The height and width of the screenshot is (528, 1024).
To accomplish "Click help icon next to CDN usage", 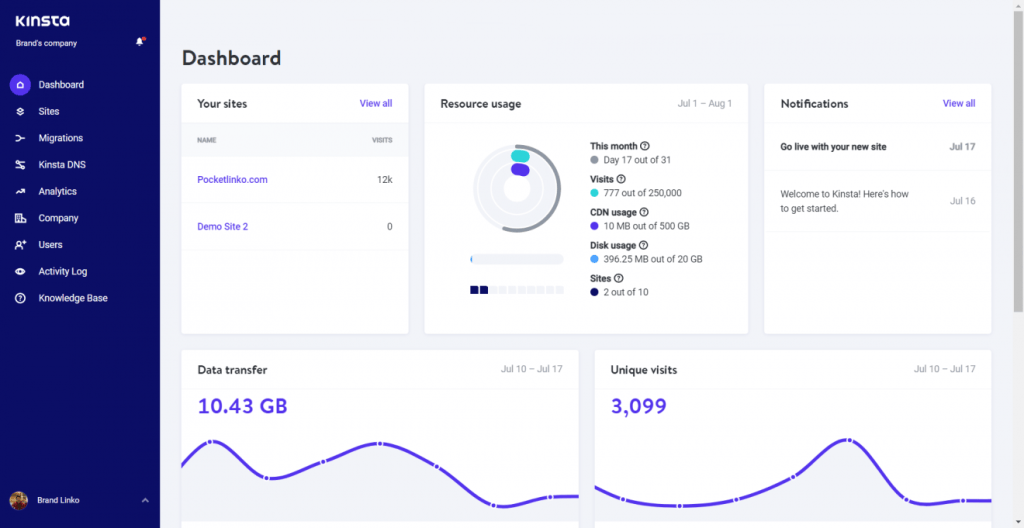I will coord(644,212).
